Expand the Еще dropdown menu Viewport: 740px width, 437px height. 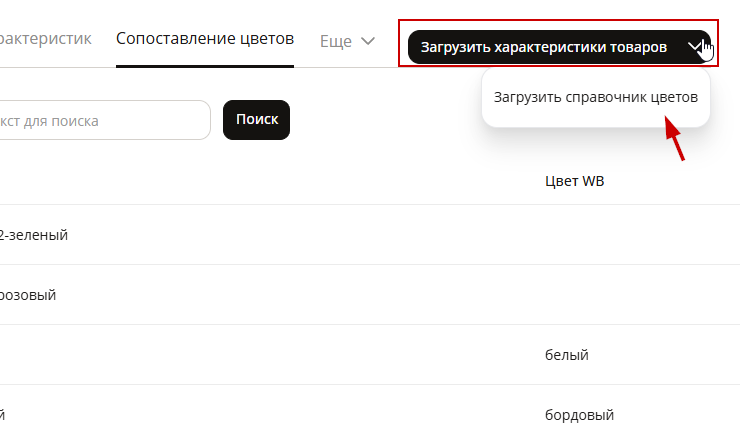coord(347,42)
